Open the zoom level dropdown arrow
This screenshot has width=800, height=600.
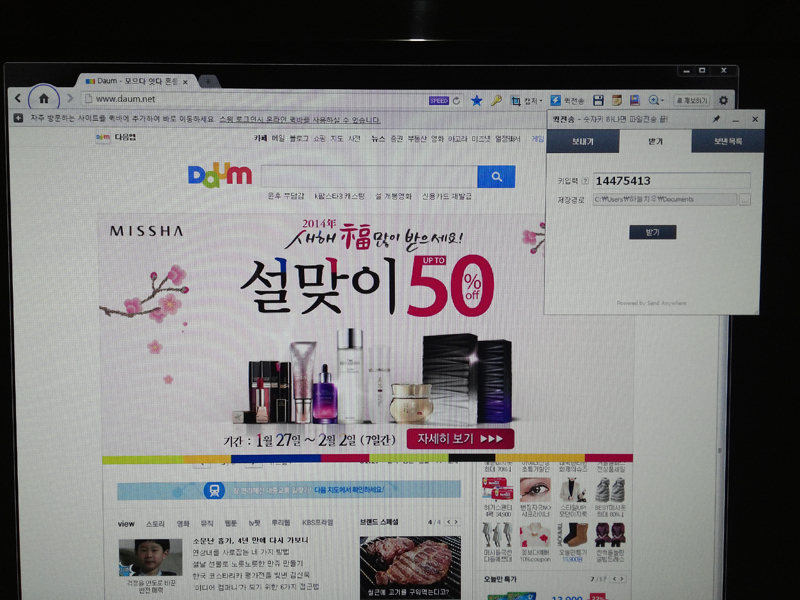(x=662, y=101)
